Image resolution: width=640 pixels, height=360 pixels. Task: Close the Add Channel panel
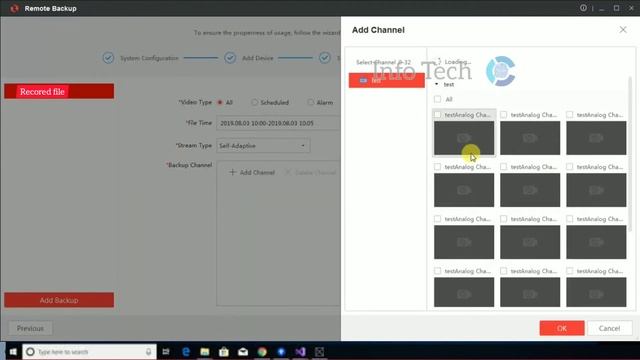click(x=623, y=29)
